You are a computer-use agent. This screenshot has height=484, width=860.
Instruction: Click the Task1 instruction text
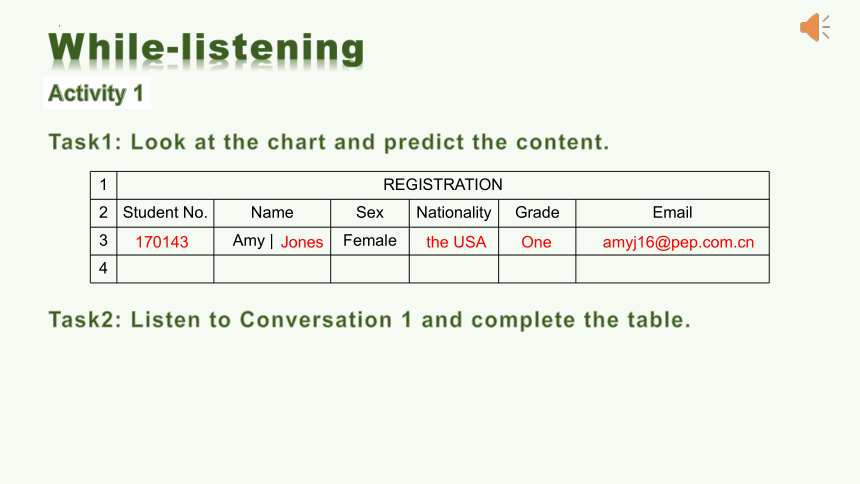click(329, 142)
